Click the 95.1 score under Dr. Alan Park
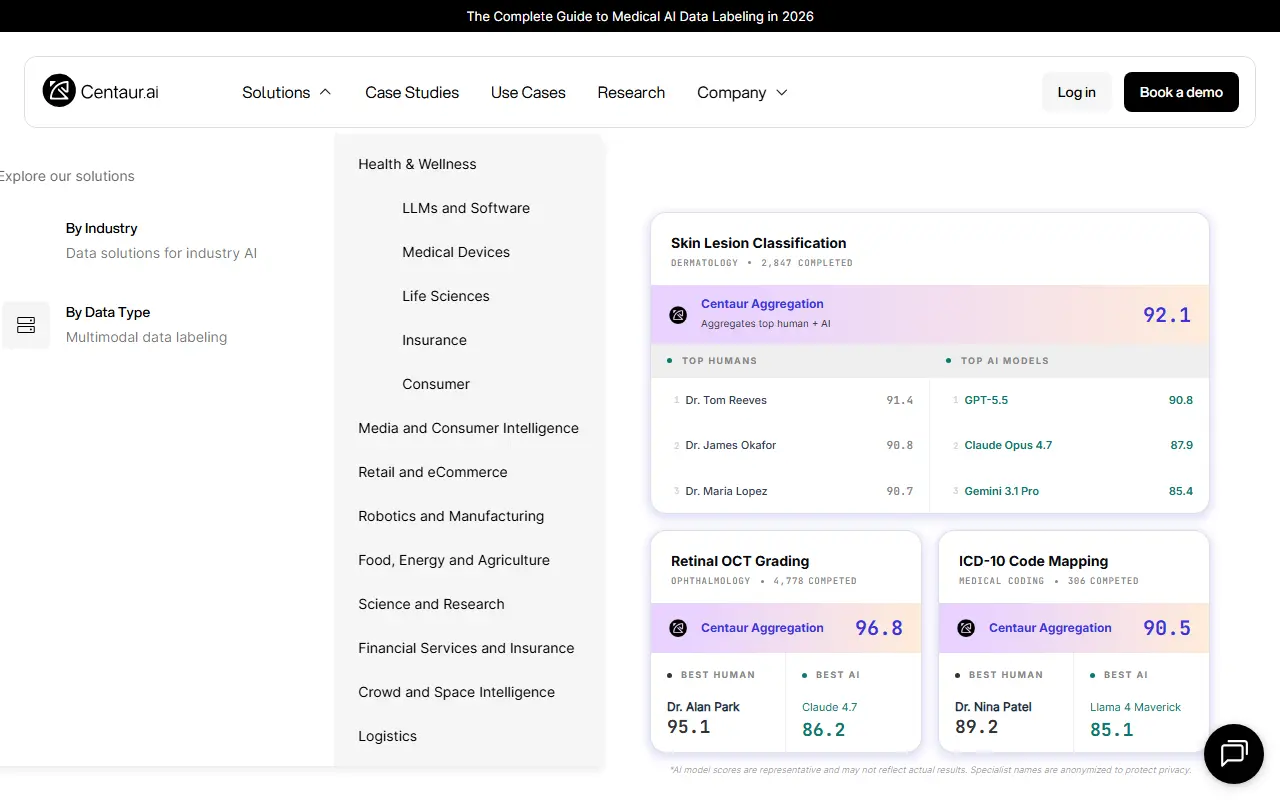The width and height of the screenshot is (1280, 800). [688, 727]
